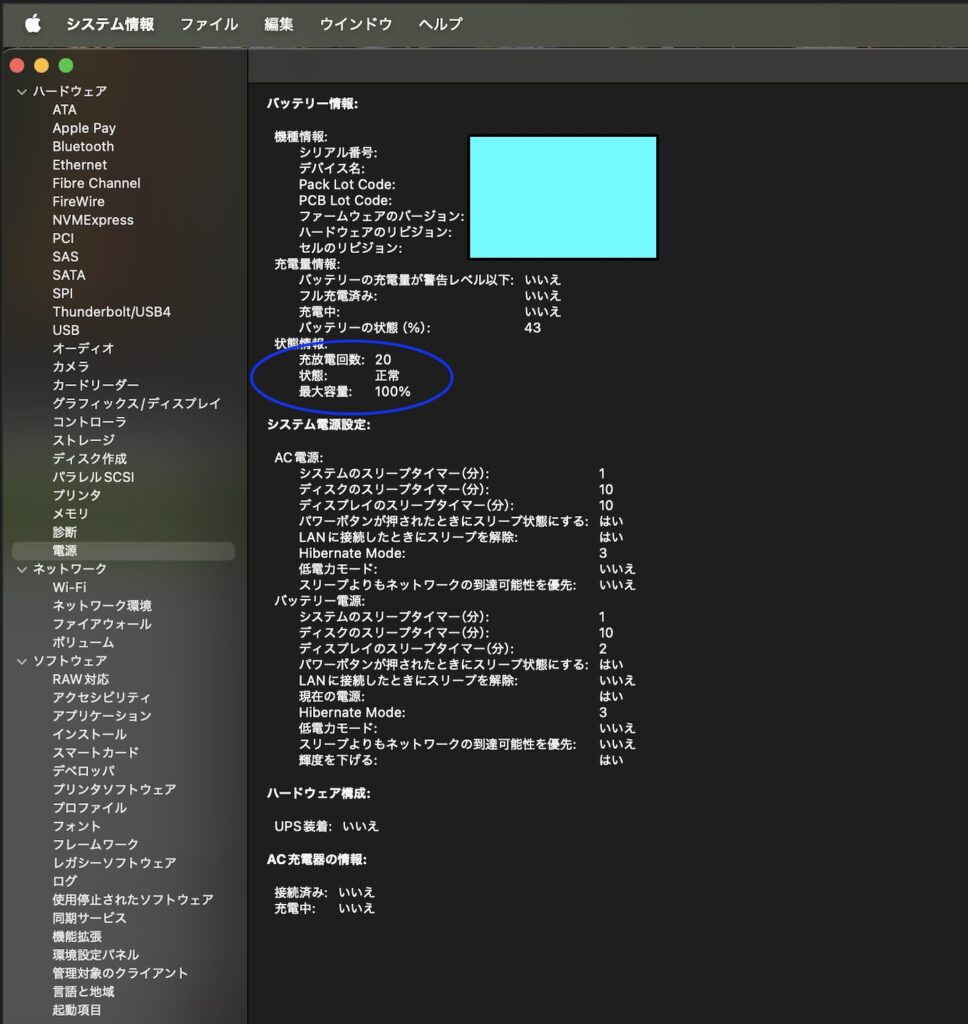The image size is (968, 1024).
Task: Select フォント in the sidebar
Action: tap(76, 826)
